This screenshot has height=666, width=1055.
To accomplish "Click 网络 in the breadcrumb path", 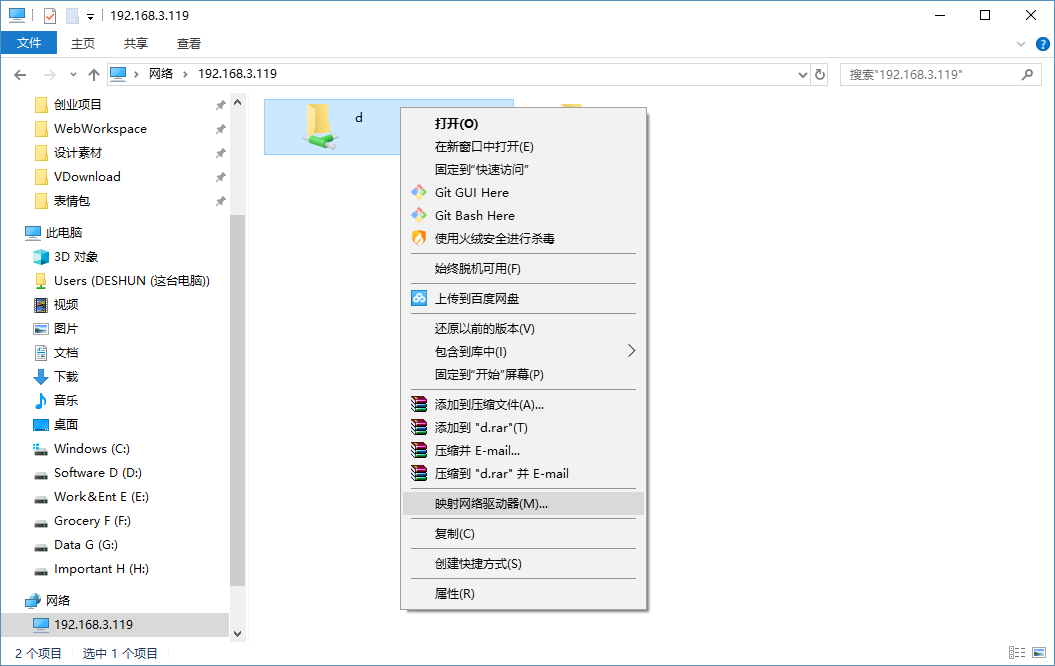I will (161, 74).
